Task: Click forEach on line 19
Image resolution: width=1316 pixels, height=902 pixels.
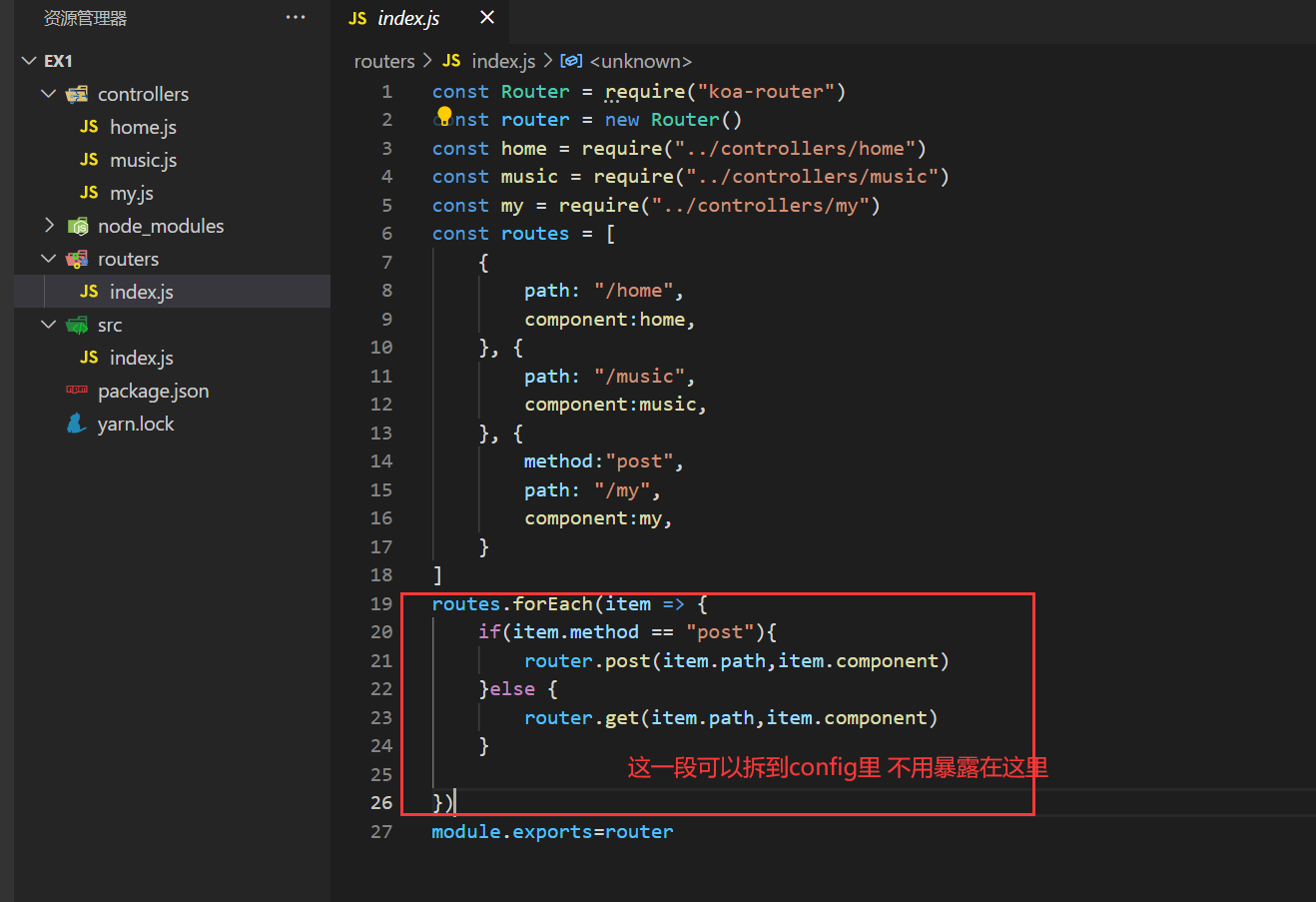Action: 552,603
